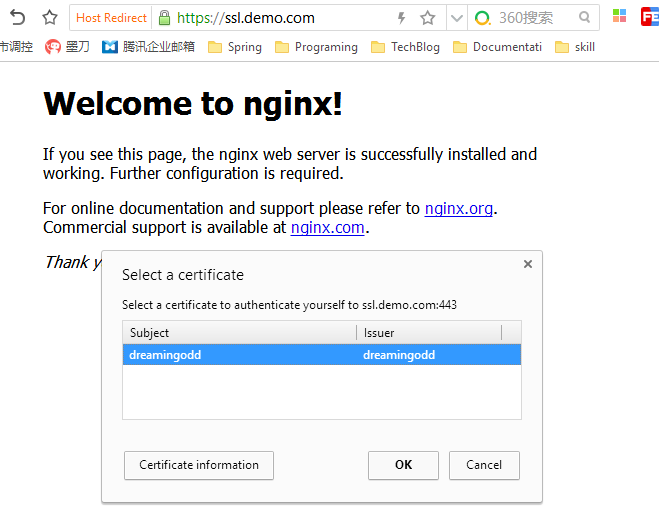The image size is (659, 531).
Task: Confirm certificate selection with OK
Action: coord(403,465)
